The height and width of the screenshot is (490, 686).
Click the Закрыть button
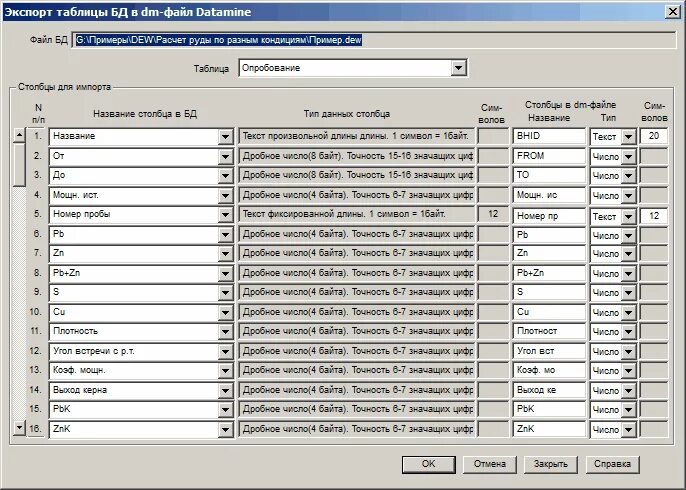550,464
